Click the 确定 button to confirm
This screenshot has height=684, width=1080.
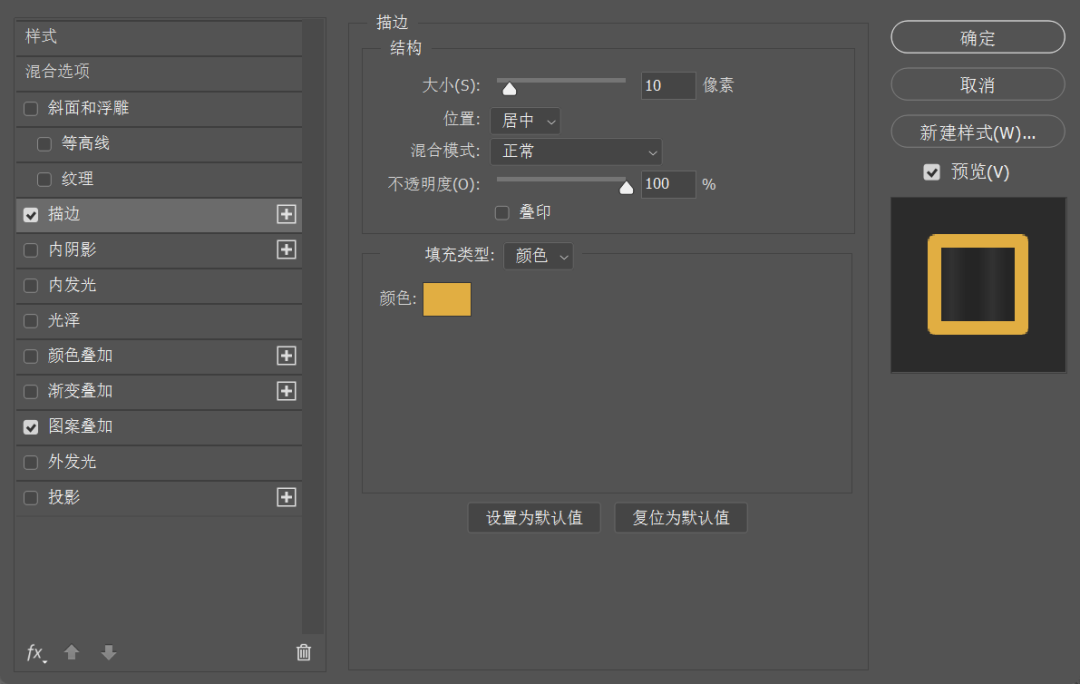pyautogui.click(x=977, y=38)
